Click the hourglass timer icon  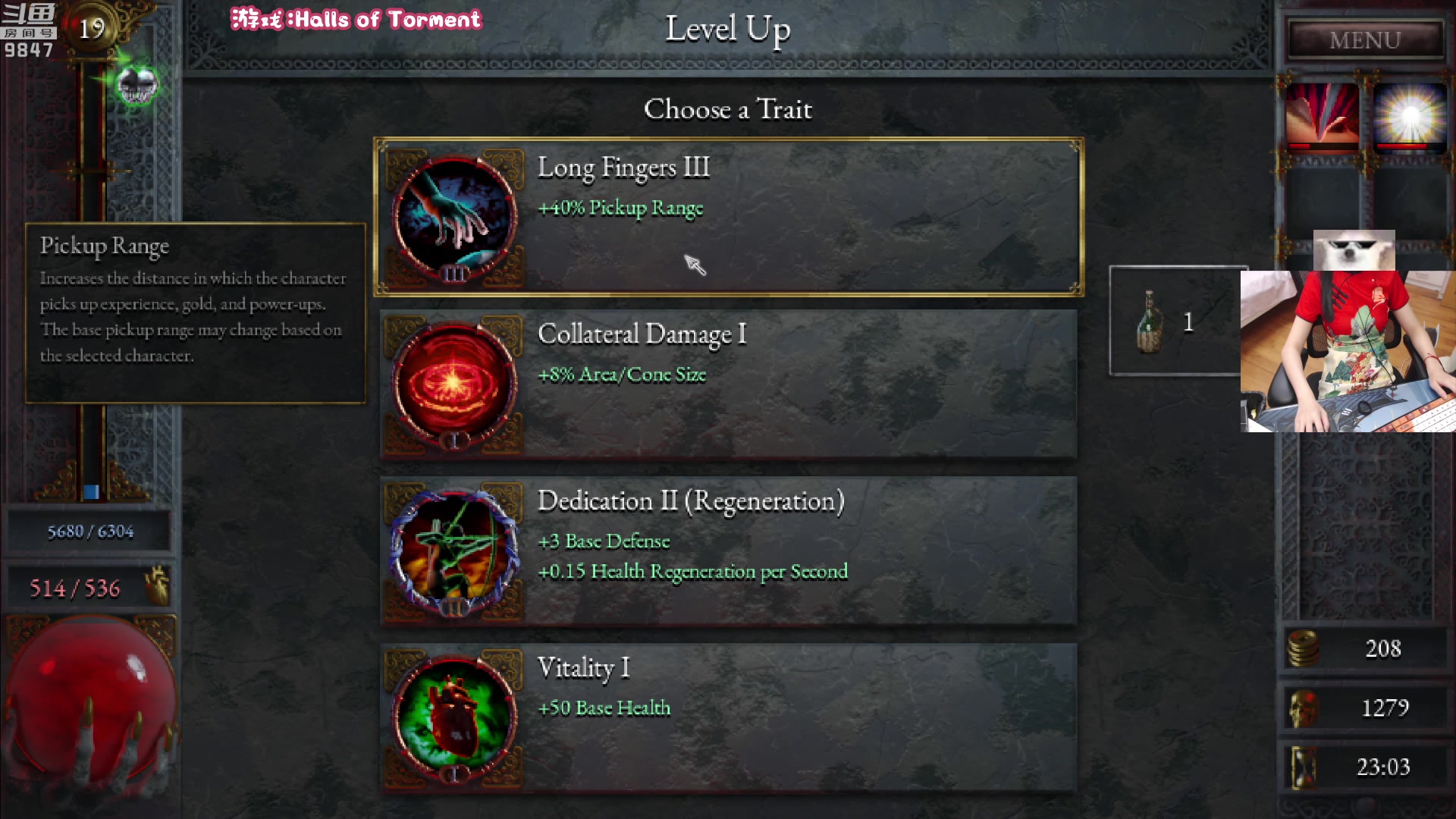(1304, 767)
